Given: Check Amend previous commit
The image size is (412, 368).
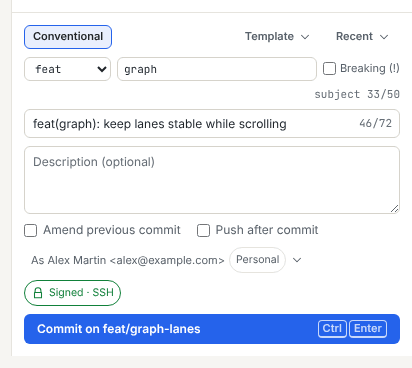Looking at the screenshot, I should click(x=31, y=230).
